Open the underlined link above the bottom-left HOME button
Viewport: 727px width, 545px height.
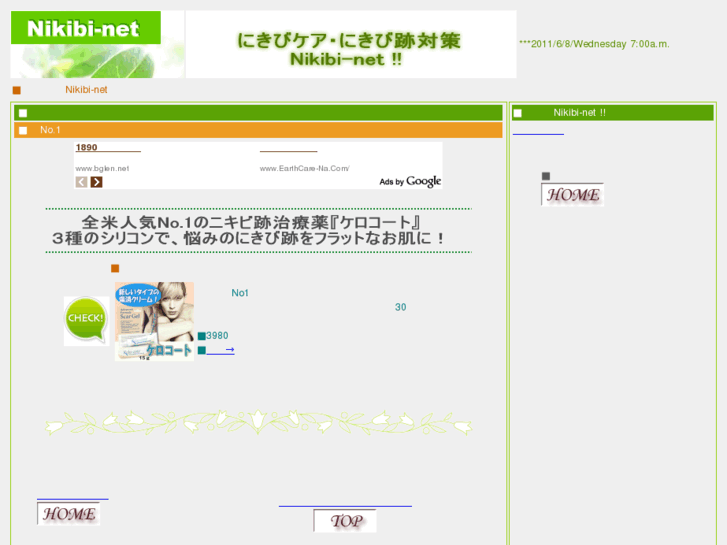[x=73, y=497]
